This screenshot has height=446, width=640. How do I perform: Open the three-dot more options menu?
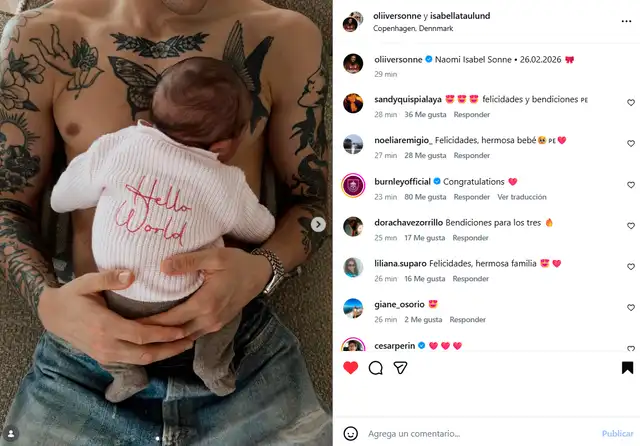pos(626,21)
